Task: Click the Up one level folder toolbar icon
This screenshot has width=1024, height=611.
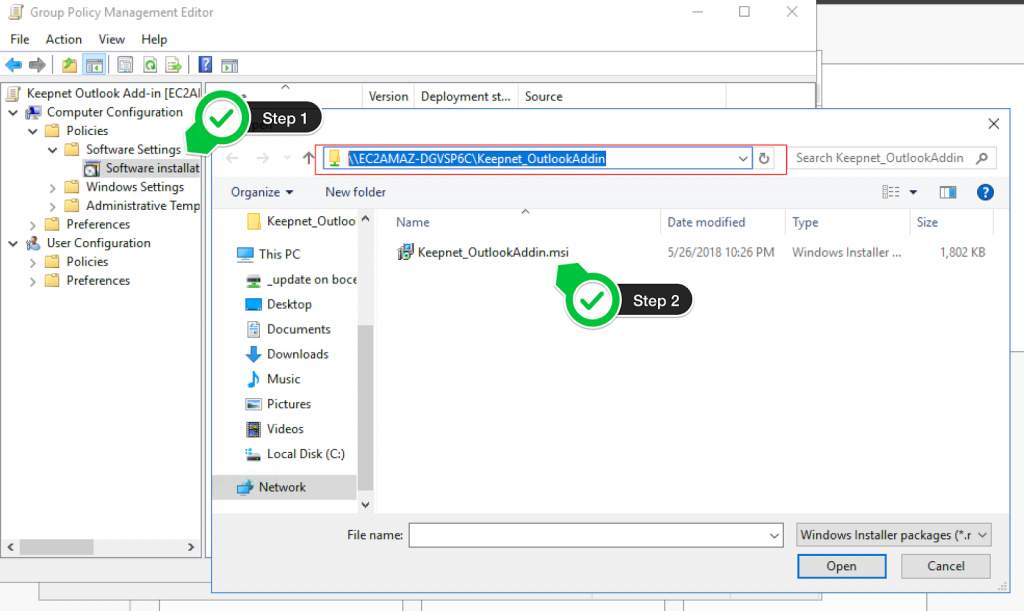Action: 69,65
